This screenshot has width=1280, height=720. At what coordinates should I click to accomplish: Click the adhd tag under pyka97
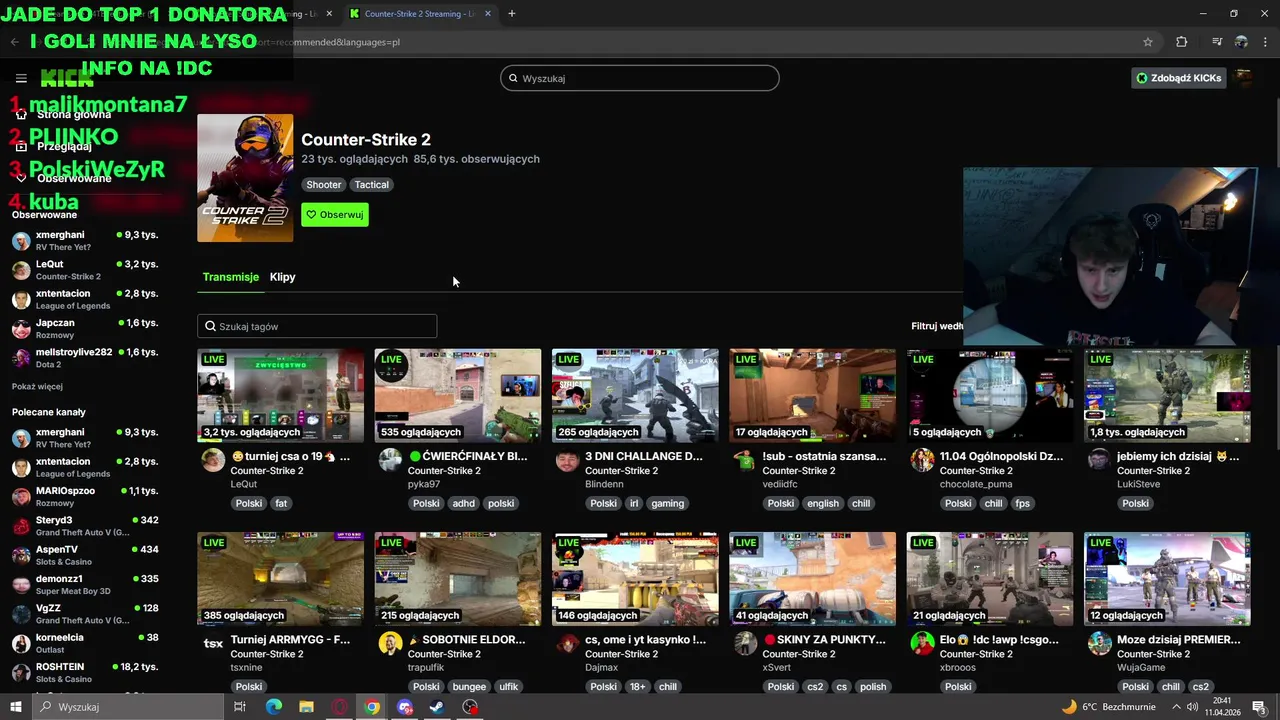point(464,504)
